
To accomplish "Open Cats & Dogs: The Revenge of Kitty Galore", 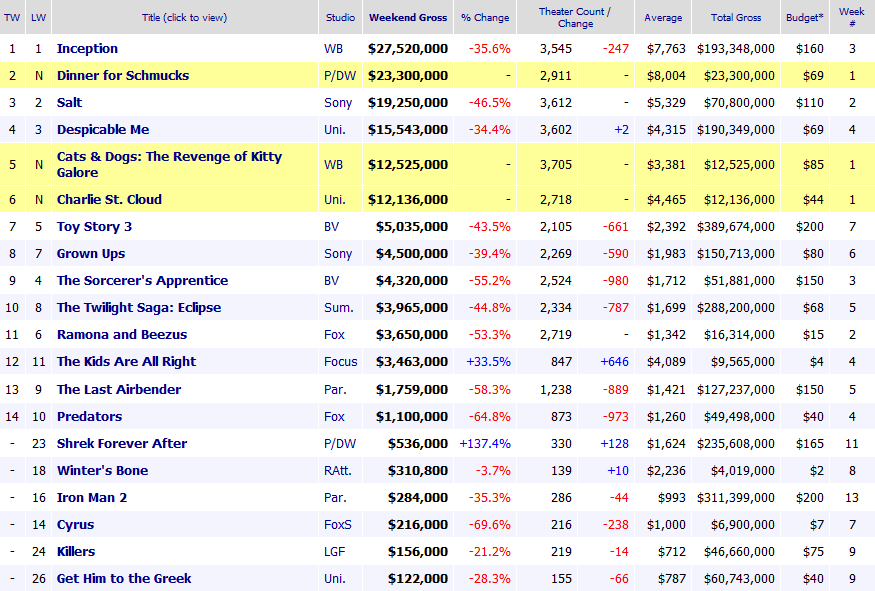I will (x=169, y=165).
